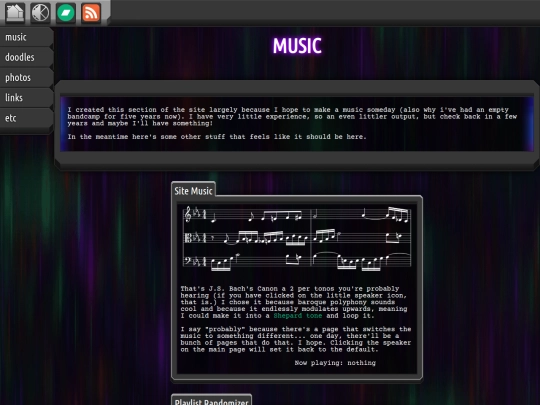Open the etc section in sidebar
Screen dimensions: 540x405
[26, 118]
